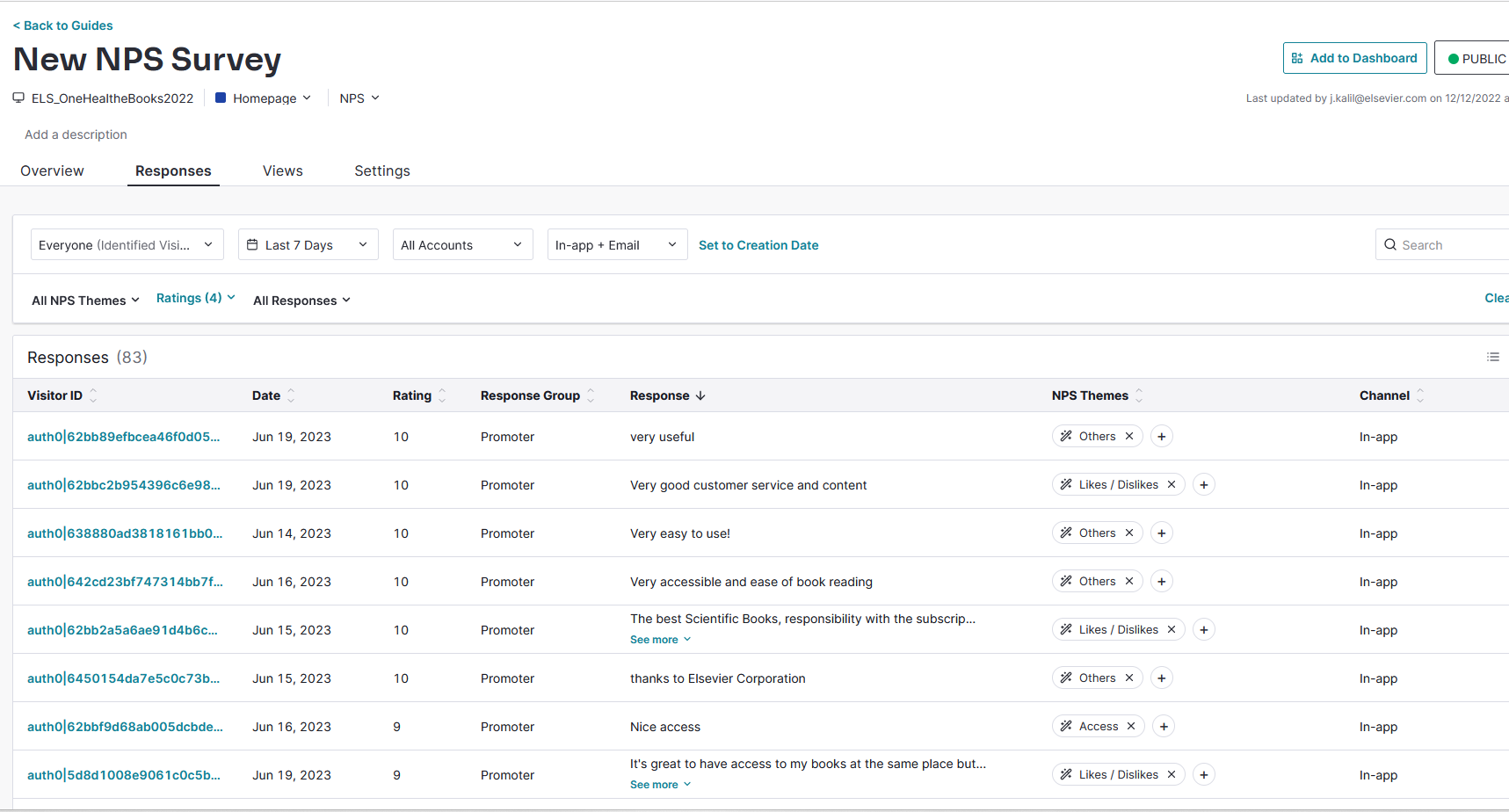Click the magnifier icon in Search box

click(1390, 245)
